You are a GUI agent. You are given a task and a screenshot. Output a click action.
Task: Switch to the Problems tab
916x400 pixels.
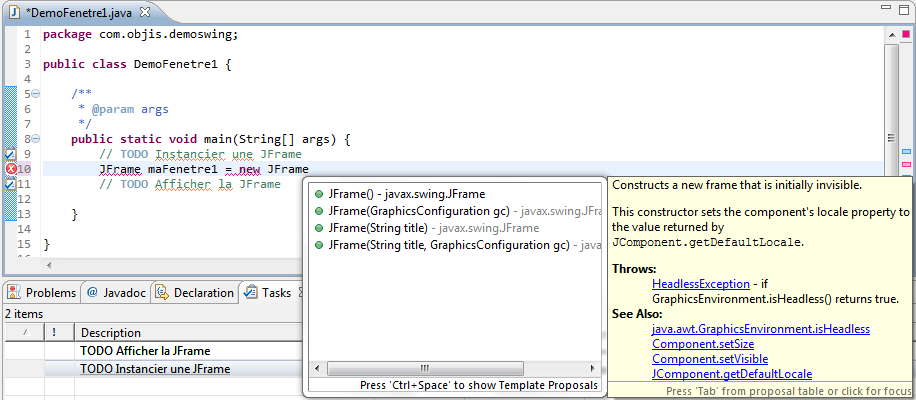42,293
